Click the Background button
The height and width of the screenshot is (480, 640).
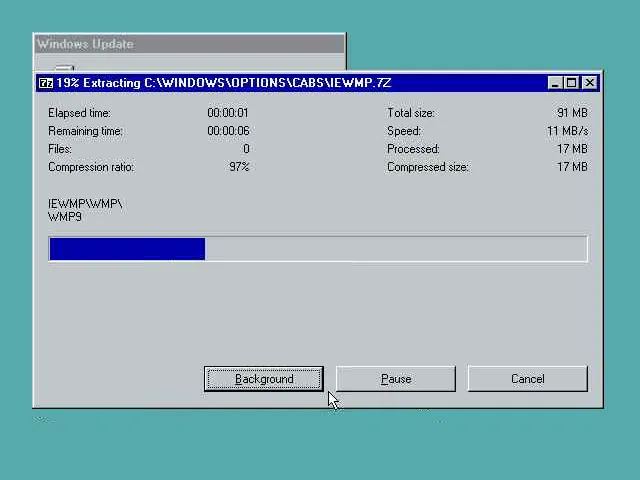pyautogui.click(x=264, y=379)
